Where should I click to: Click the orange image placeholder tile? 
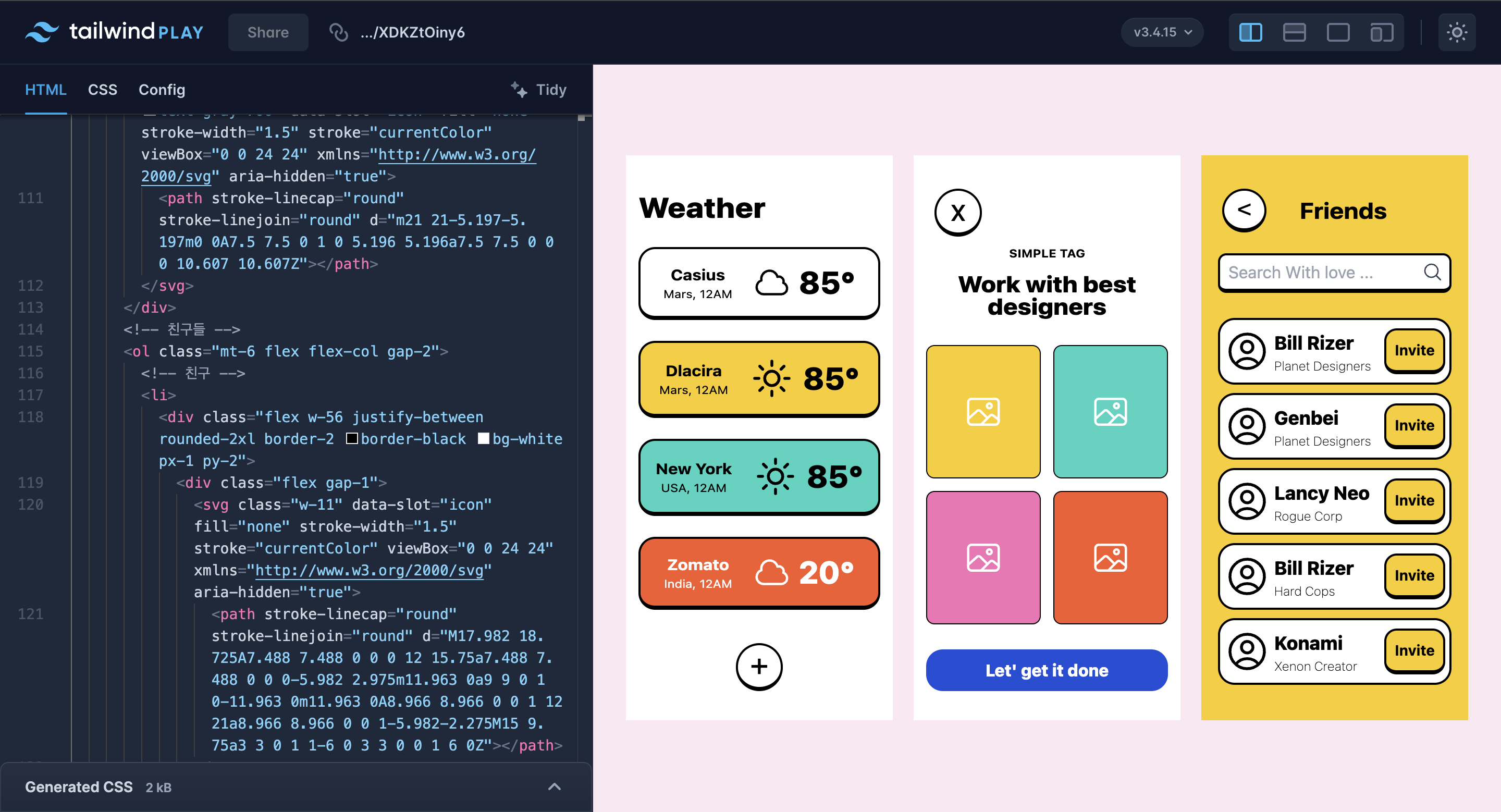(1110, 558)
